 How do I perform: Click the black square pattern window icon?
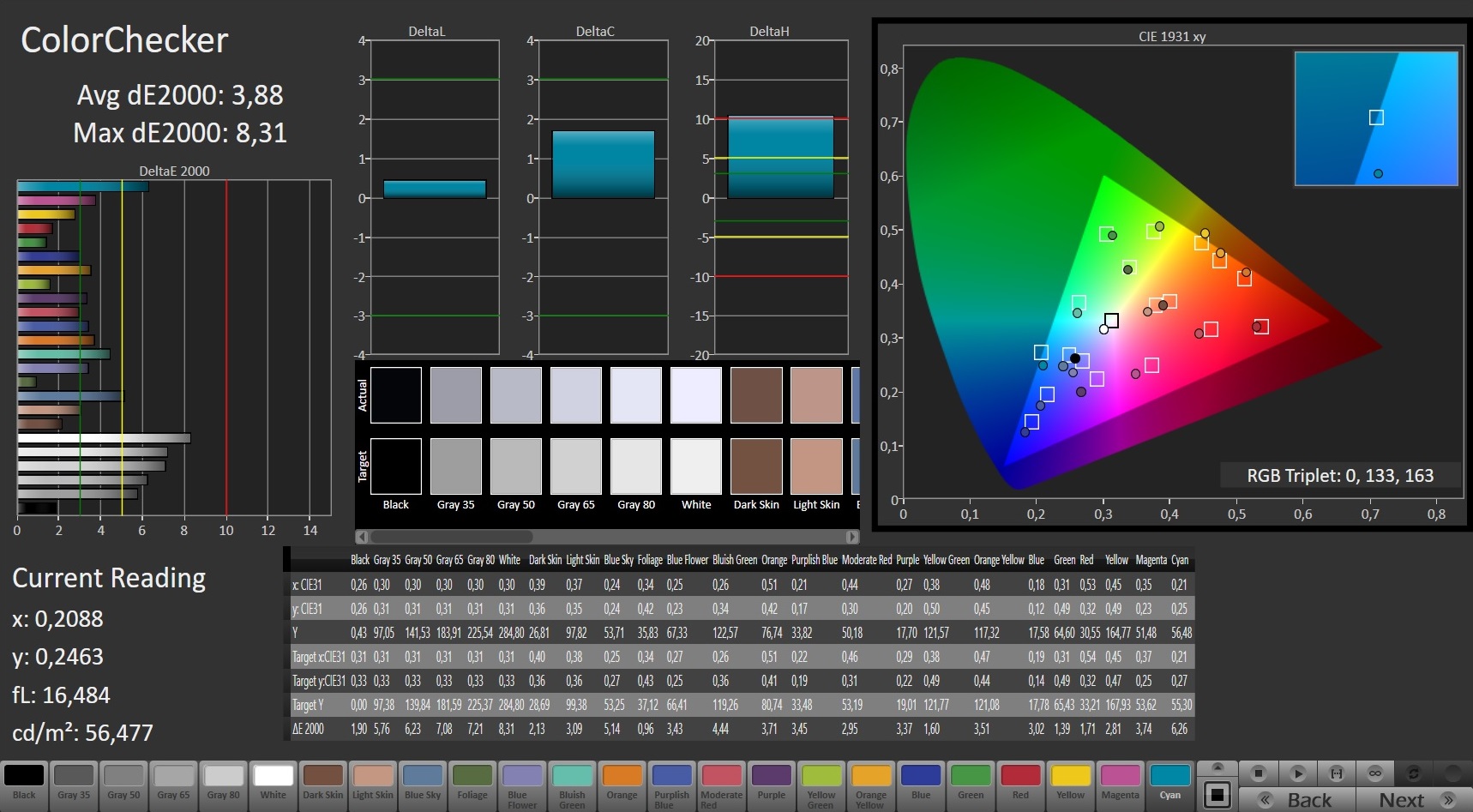click(x=1217, y=794)
